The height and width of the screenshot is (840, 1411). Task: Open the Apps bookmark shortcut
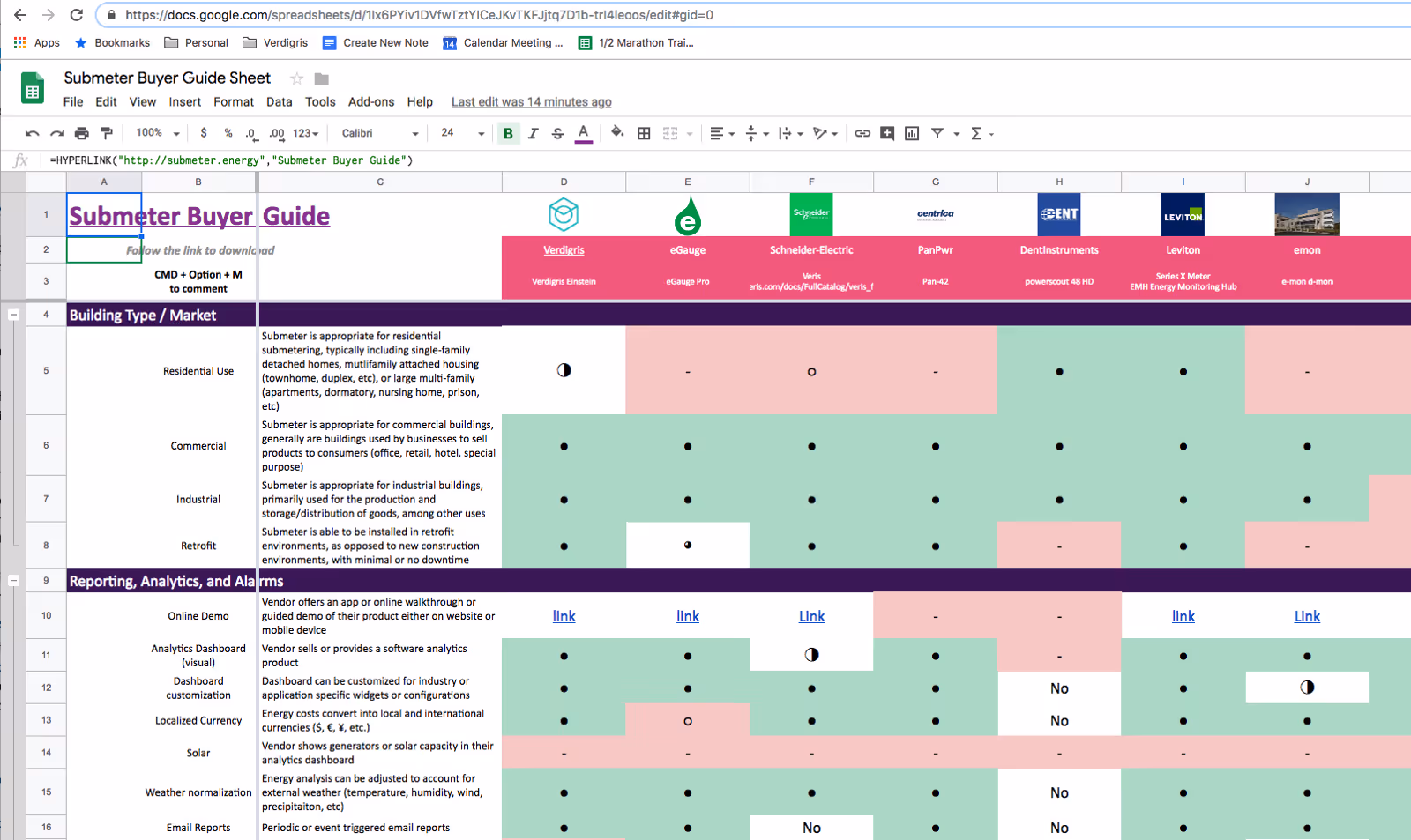coord(36,42)
